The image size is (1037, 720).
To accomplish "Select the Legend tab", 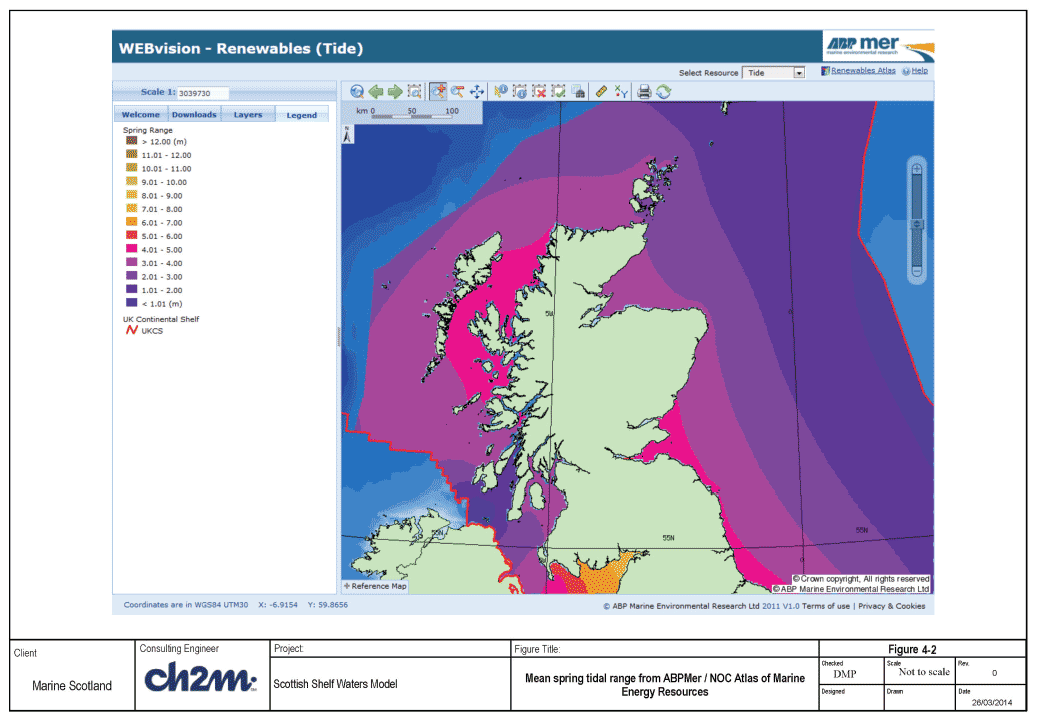I will coord(302,115).
